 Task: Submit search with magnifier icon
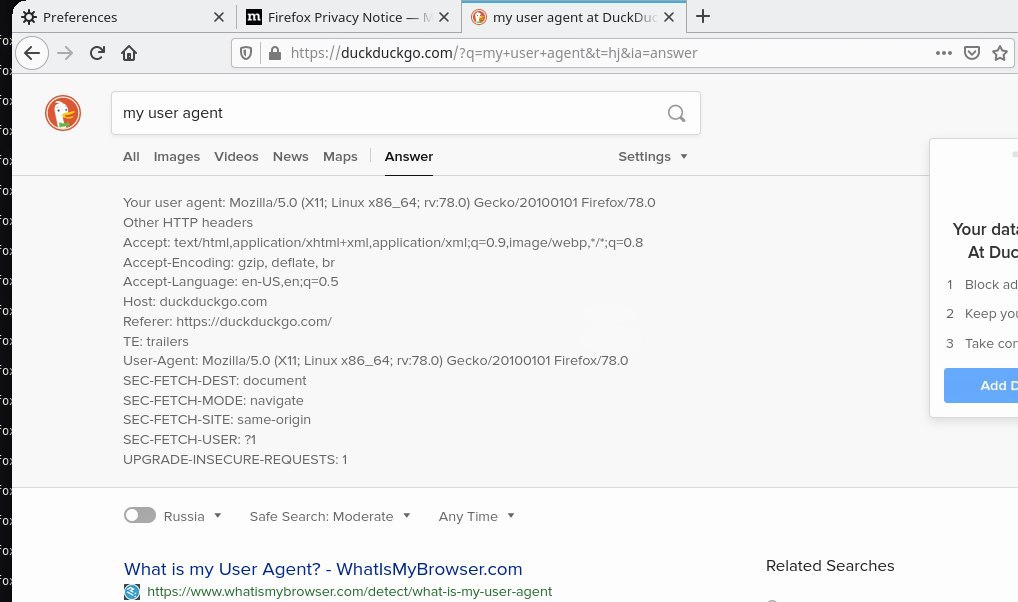[677, 113]
